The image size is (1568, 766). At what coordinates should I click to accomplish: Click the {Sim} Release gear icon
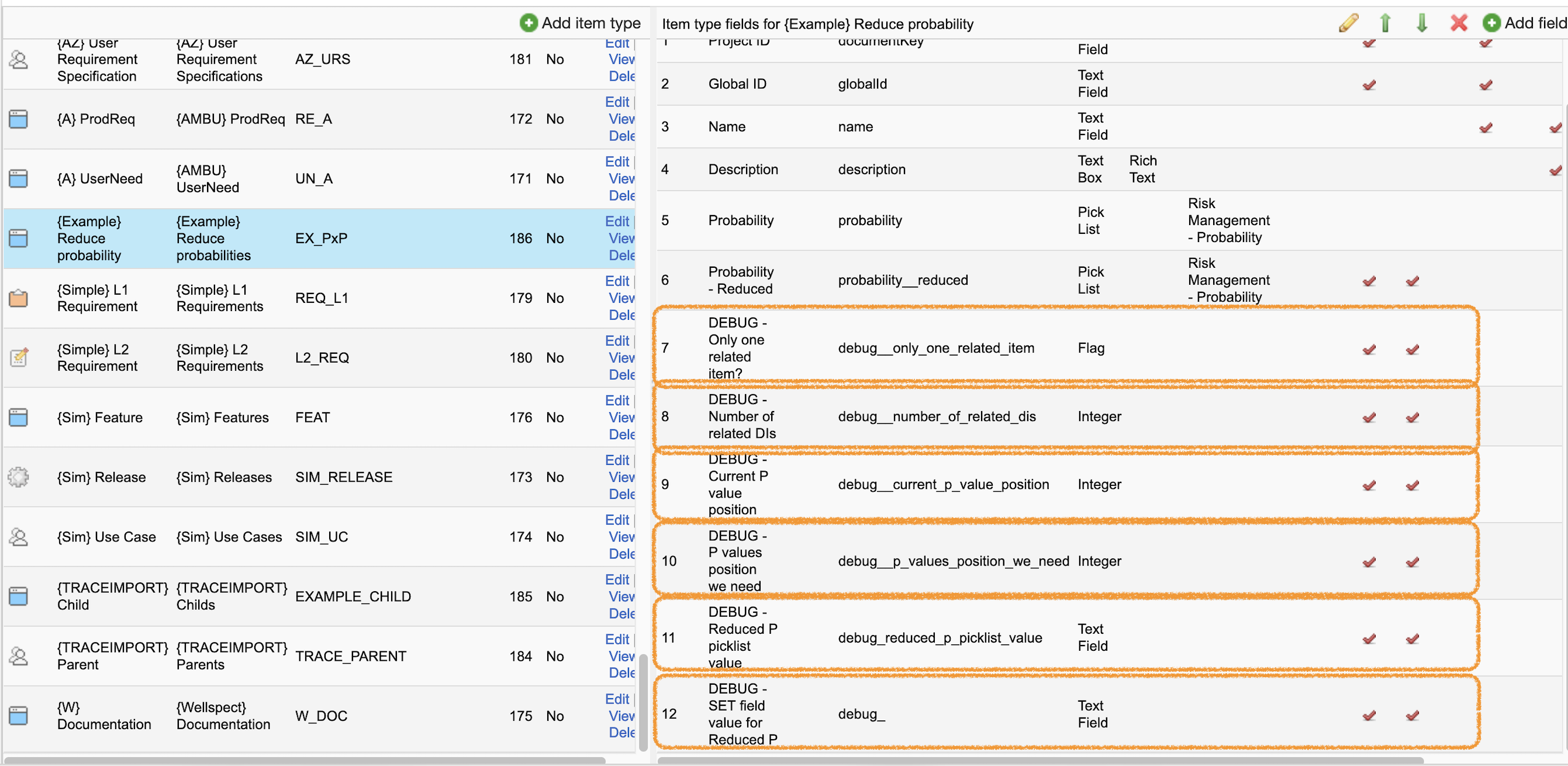[x=19, y=477]
